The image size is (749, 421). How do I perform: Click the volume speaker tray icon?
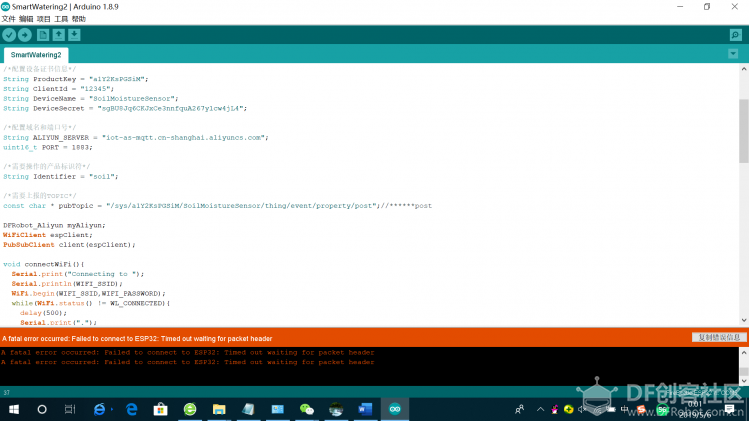[582, 410]
